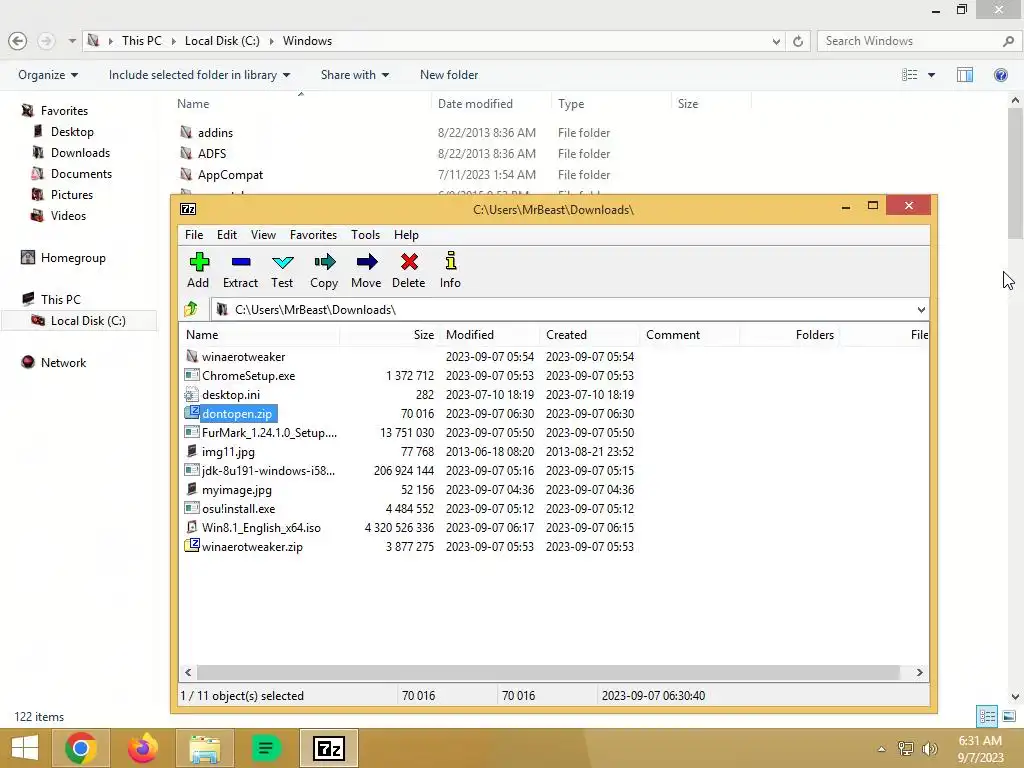Toggle the Explorer preview pane icon
Screen dimensions: 1024x768
(965, 75)
